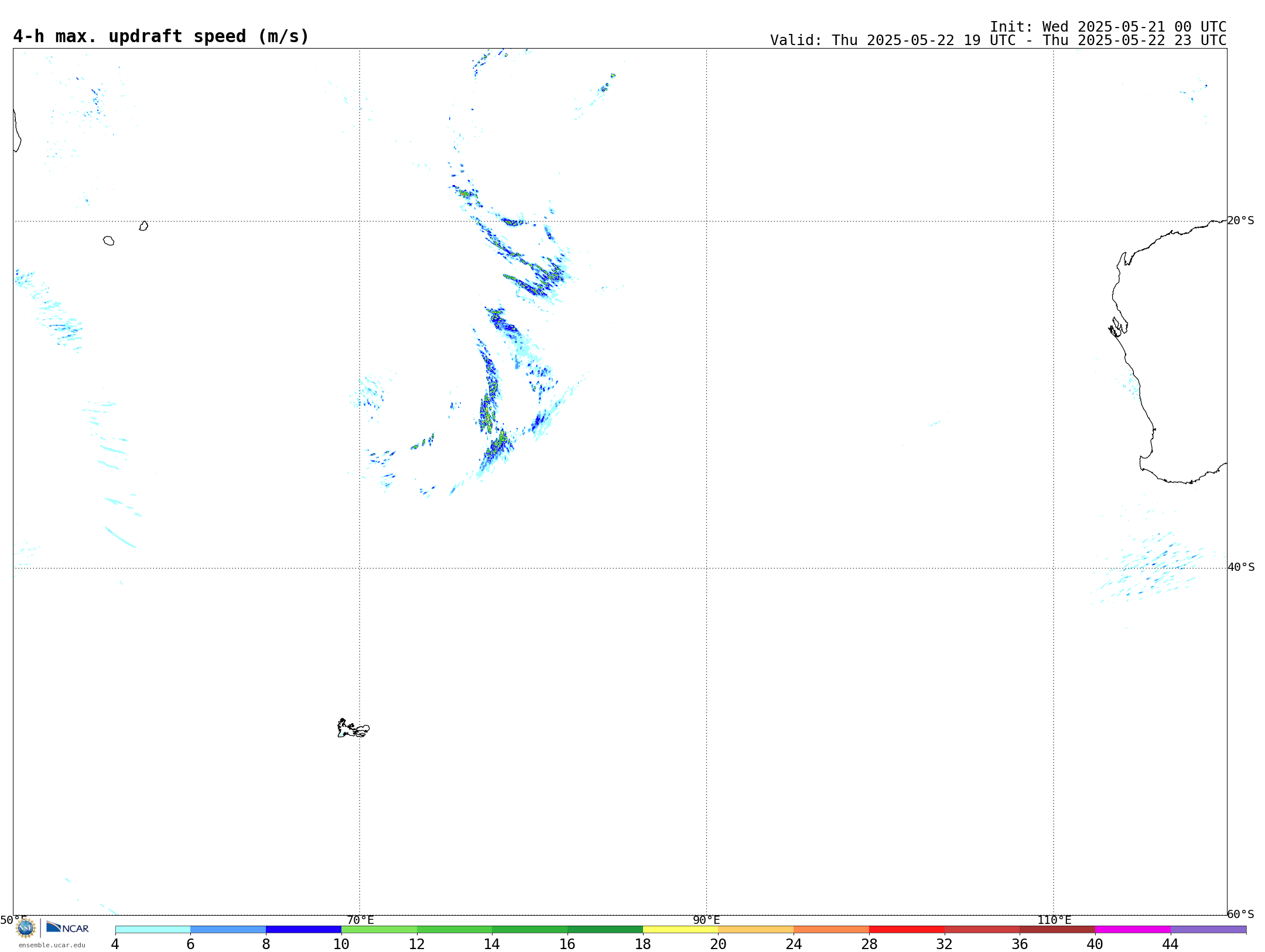Click the colorbar tick label 10

click(x=341, y=944)
